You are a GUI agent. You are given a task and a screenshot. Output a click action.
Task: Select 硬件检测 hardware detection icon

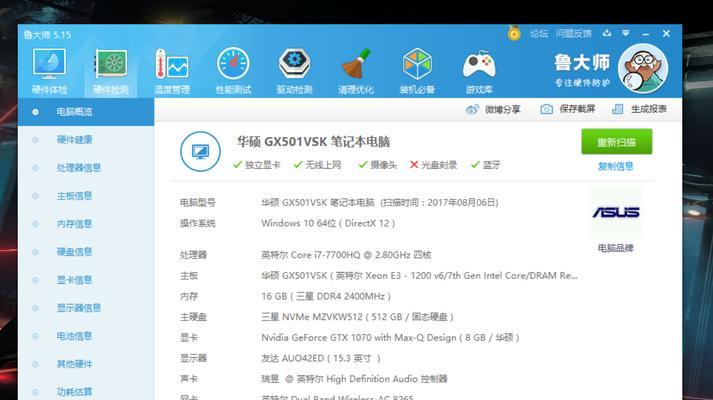[110, 71]
